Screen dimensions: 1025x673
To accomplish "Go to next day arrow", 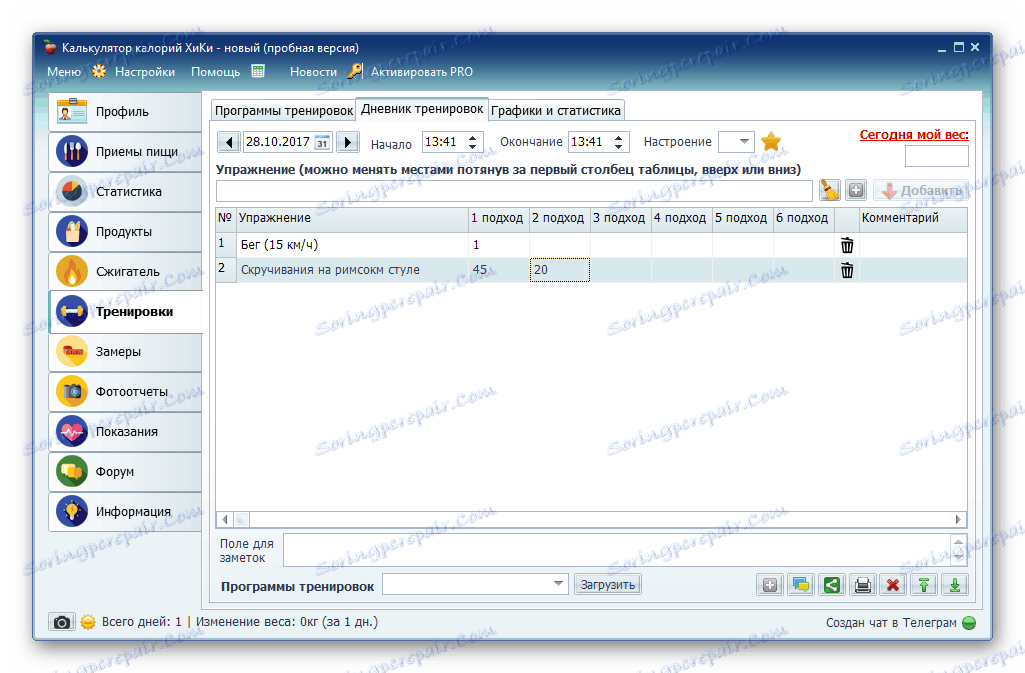I will (x=348, y=142).
